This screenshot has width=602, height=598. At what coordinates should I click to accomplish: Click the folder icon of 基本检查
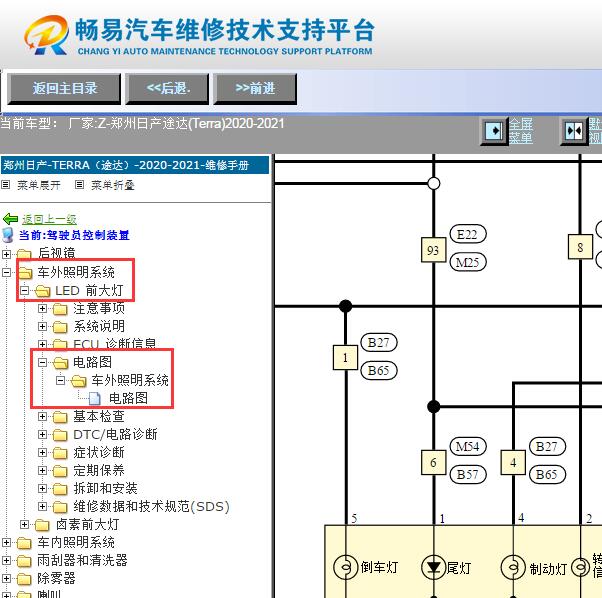pos(60,417)
